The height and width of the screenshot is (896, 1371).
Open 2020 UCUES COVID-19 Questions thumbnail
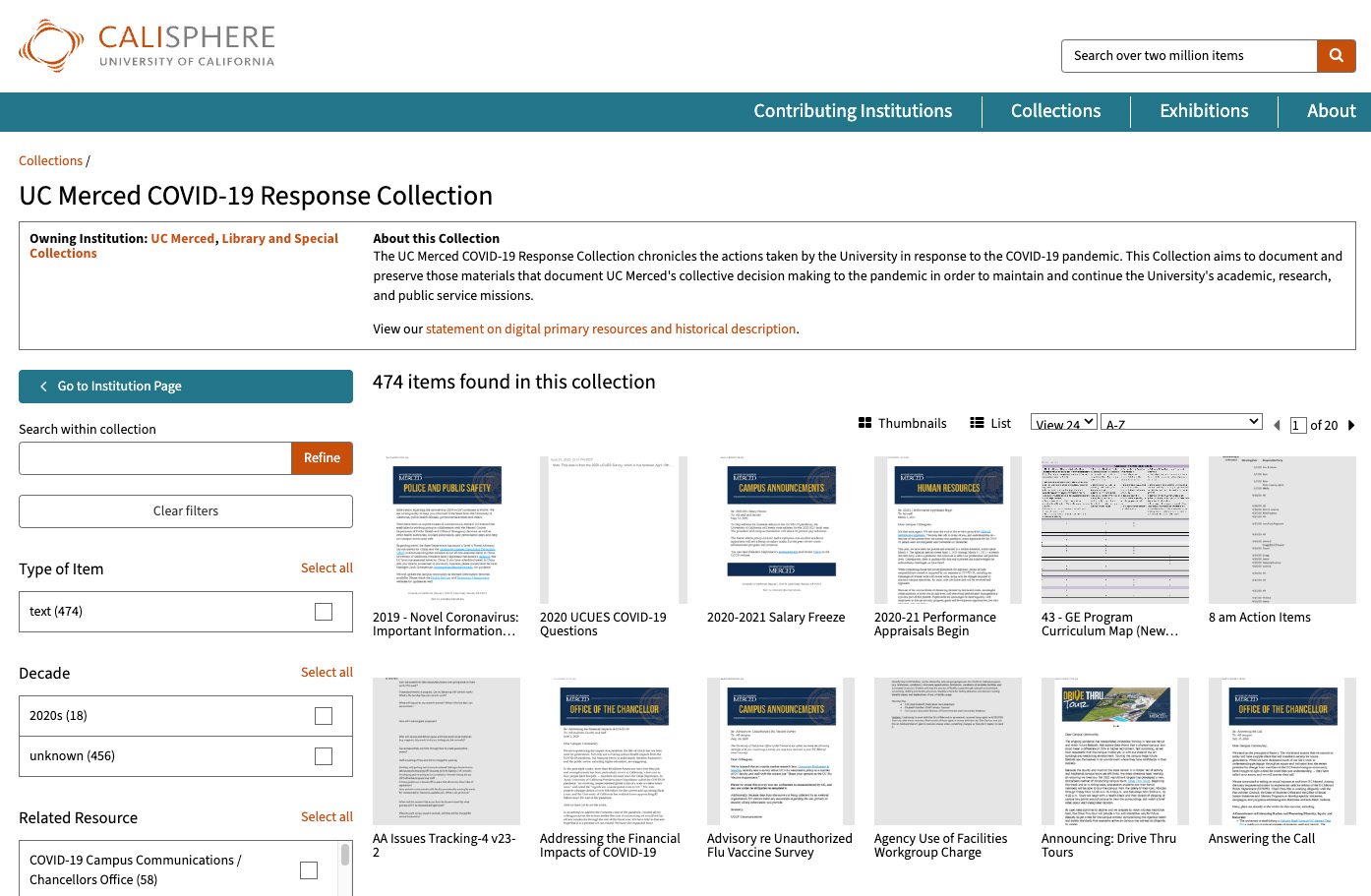click(614, 530)
